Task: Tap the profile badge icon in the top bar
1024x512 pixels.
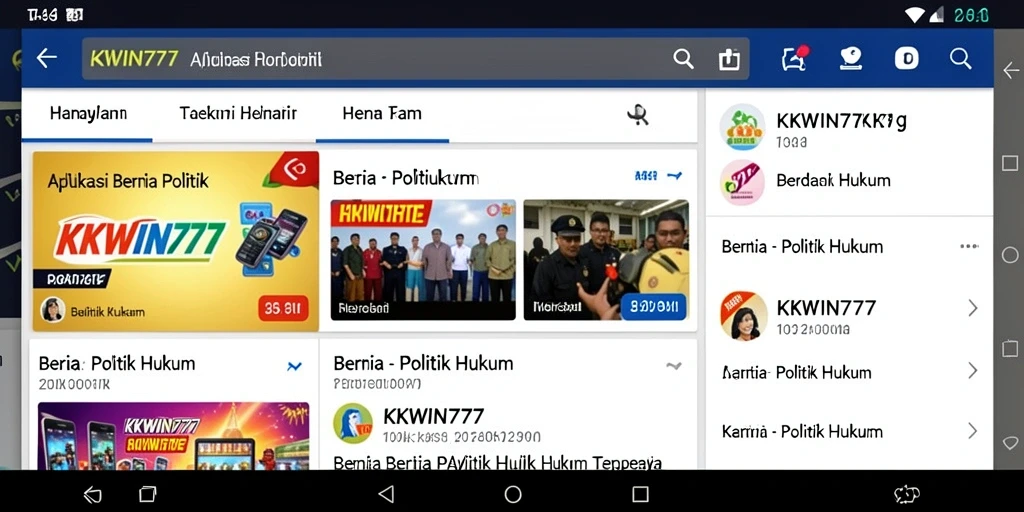Action: click(x=850, y=59)
